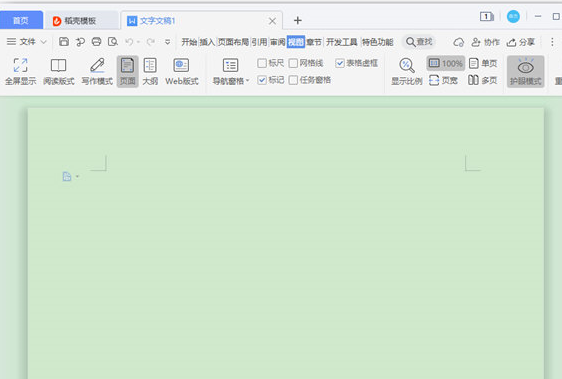Image resolution: width=562 pixels, height=379 pixels.
Task: Add a new tab with plus button
Action: (x=297, y=20)
